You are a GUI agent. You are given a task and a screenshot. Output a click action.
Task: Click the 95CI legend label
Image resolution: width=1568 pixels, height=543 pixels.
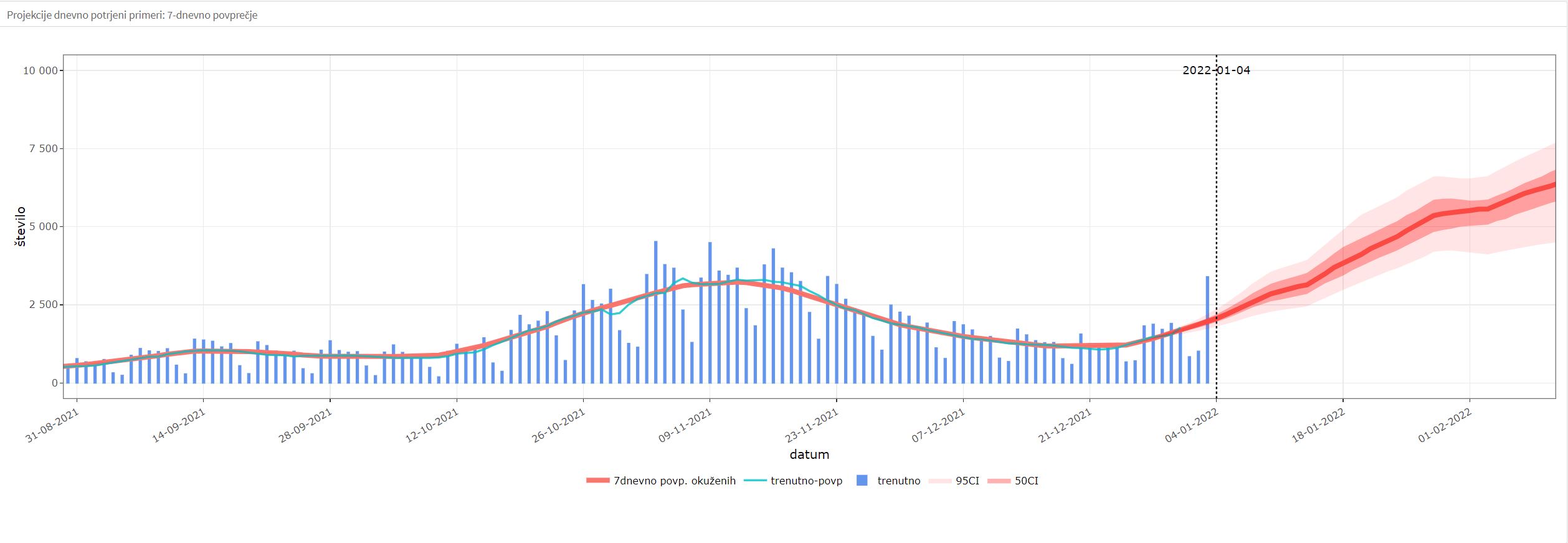pyautogui.click(x=967, y=481)
